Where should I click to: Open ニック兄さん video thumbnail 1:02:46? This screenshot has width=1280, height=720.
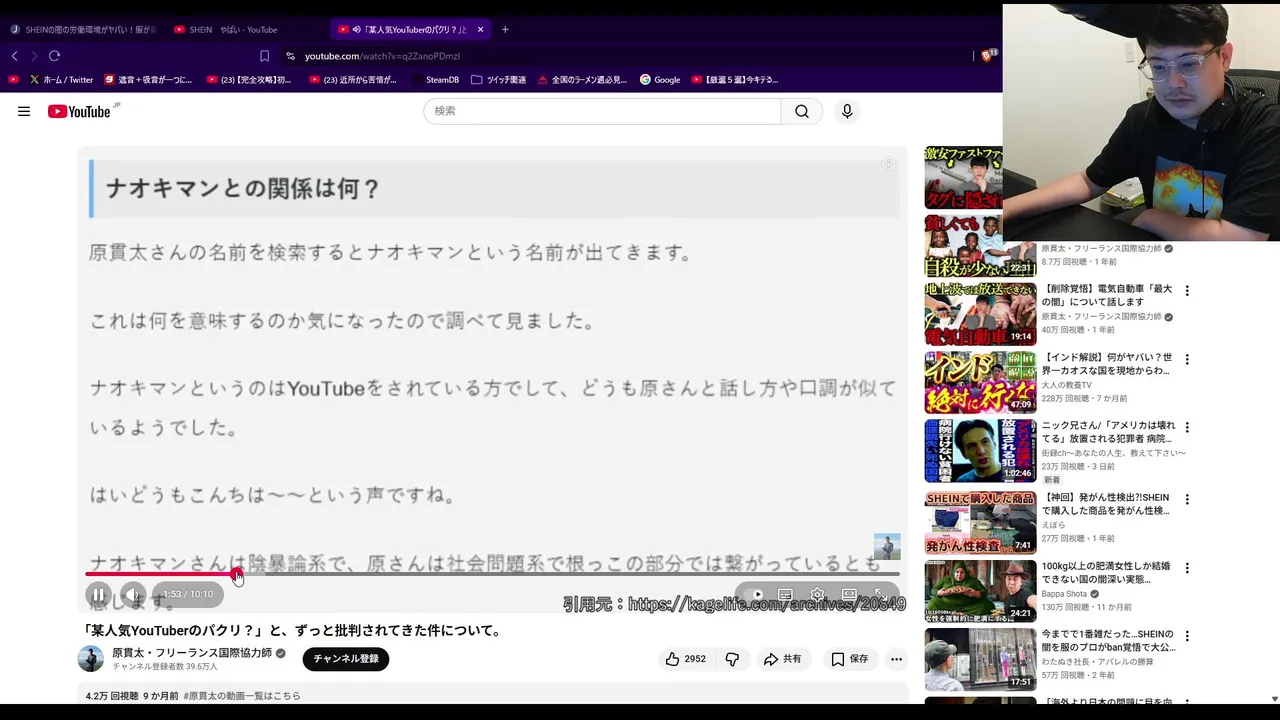[x=980, y=451]
